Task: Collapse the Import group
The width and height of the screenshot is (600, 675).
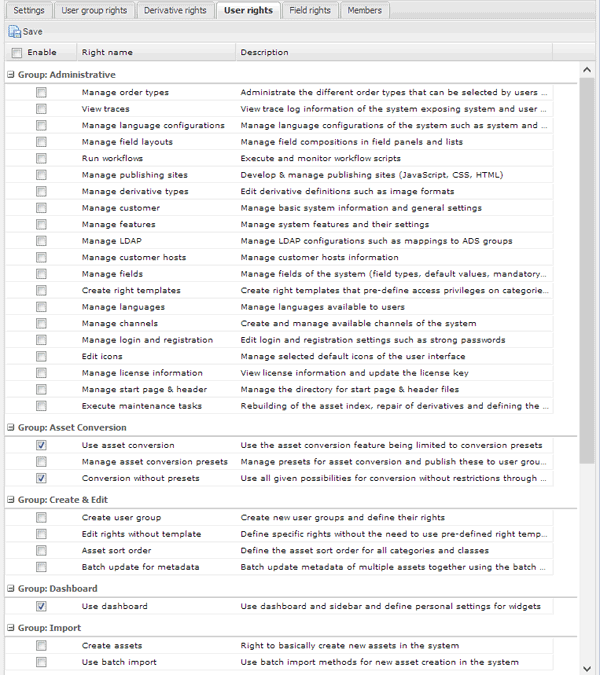Action: coord(11,628)
